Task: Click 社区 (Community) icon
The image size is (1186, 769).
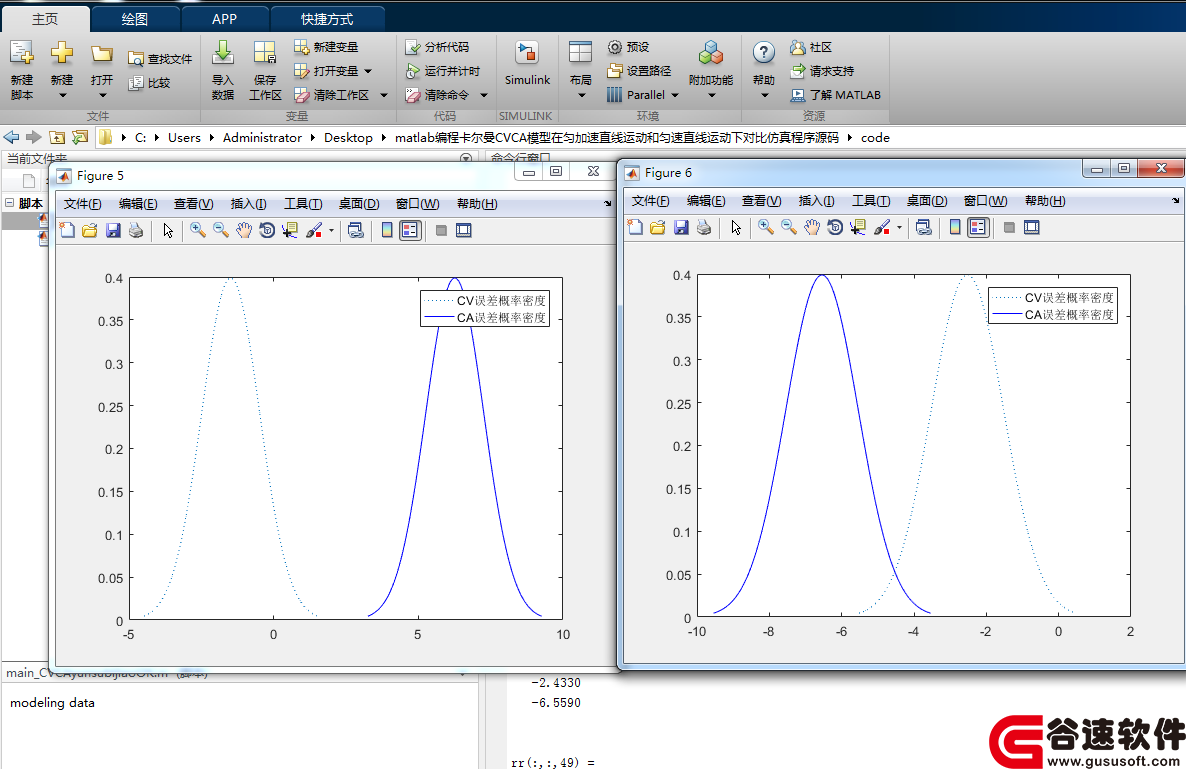Action: 797,47
